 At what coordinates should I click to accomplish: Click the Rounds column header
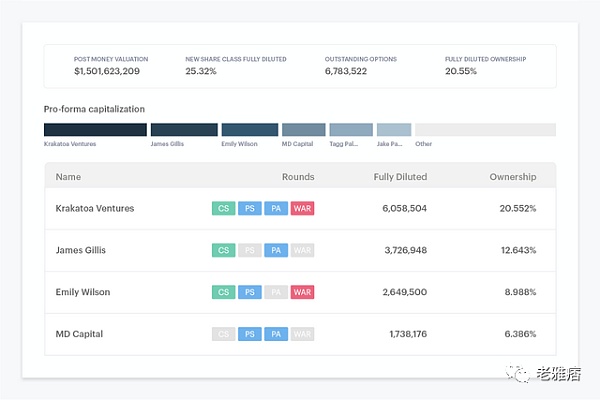[x=298, y=177]
